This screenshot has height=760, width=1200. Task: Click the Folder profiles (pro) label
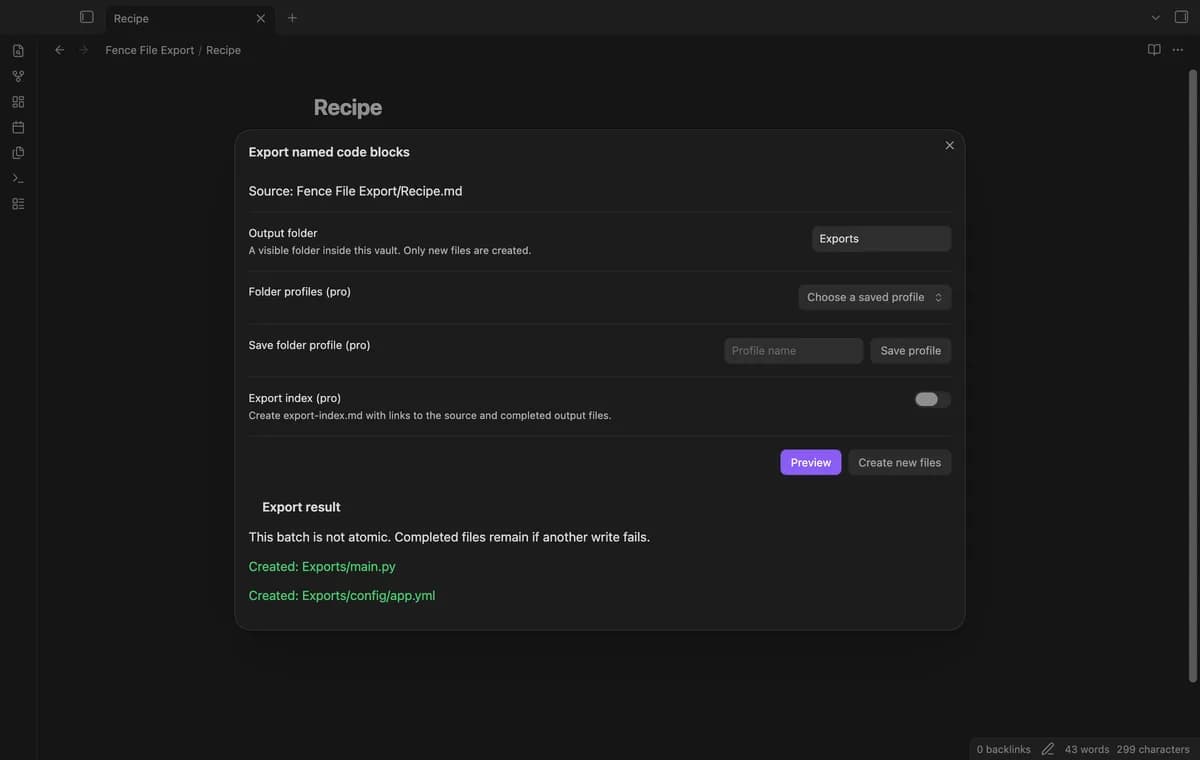coord(299,292)
